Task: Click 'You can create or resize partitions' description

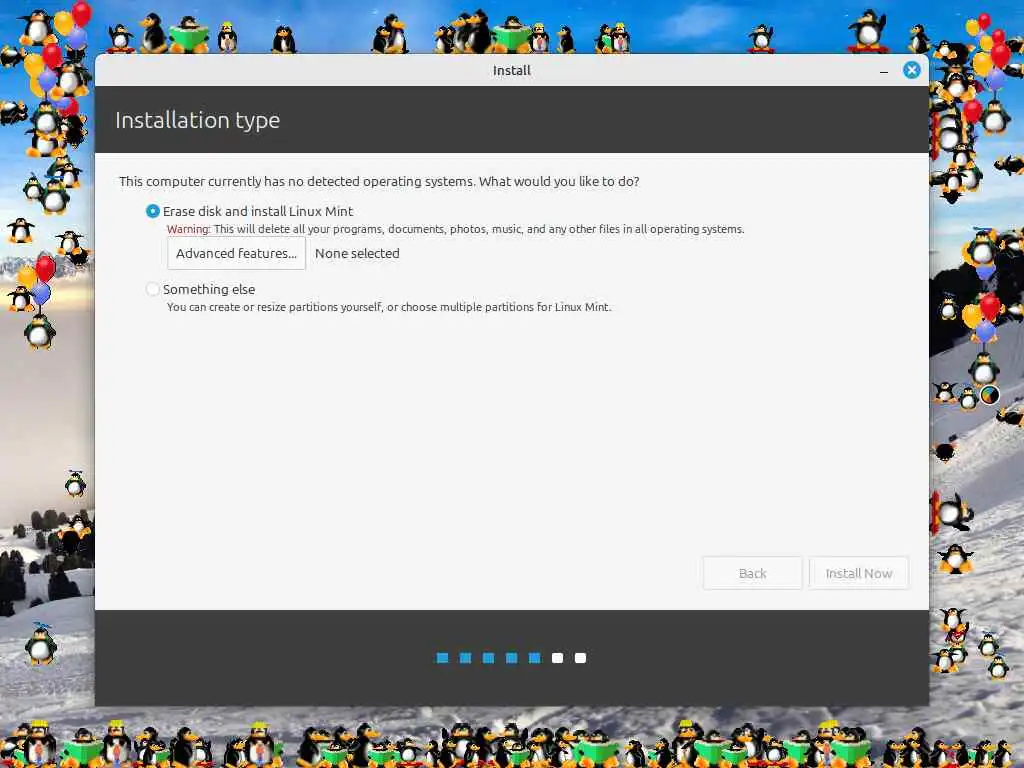Action: [389, 307]
